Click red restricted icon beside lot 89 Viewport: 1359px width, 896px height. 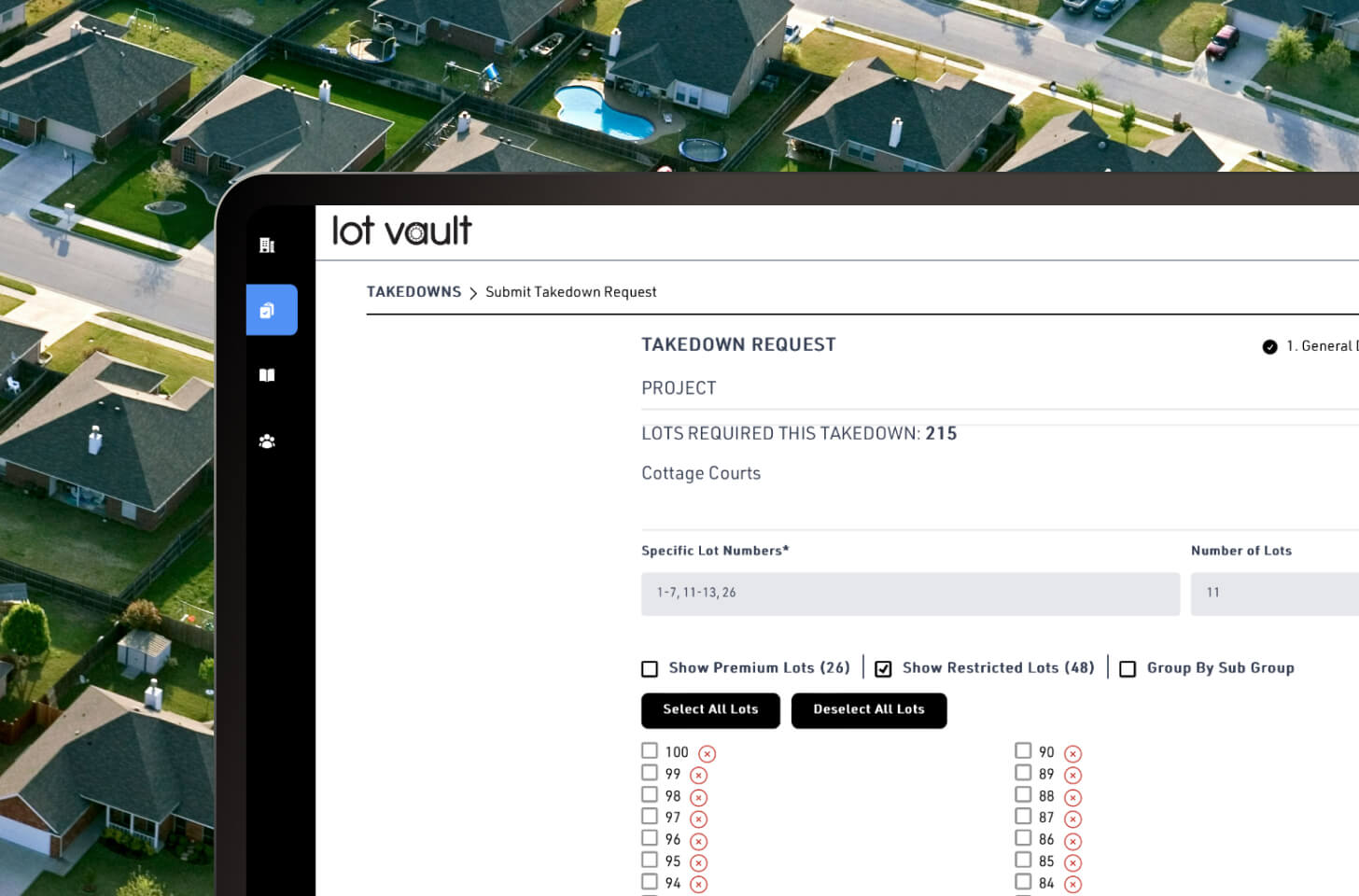(x=1073, y=776)
